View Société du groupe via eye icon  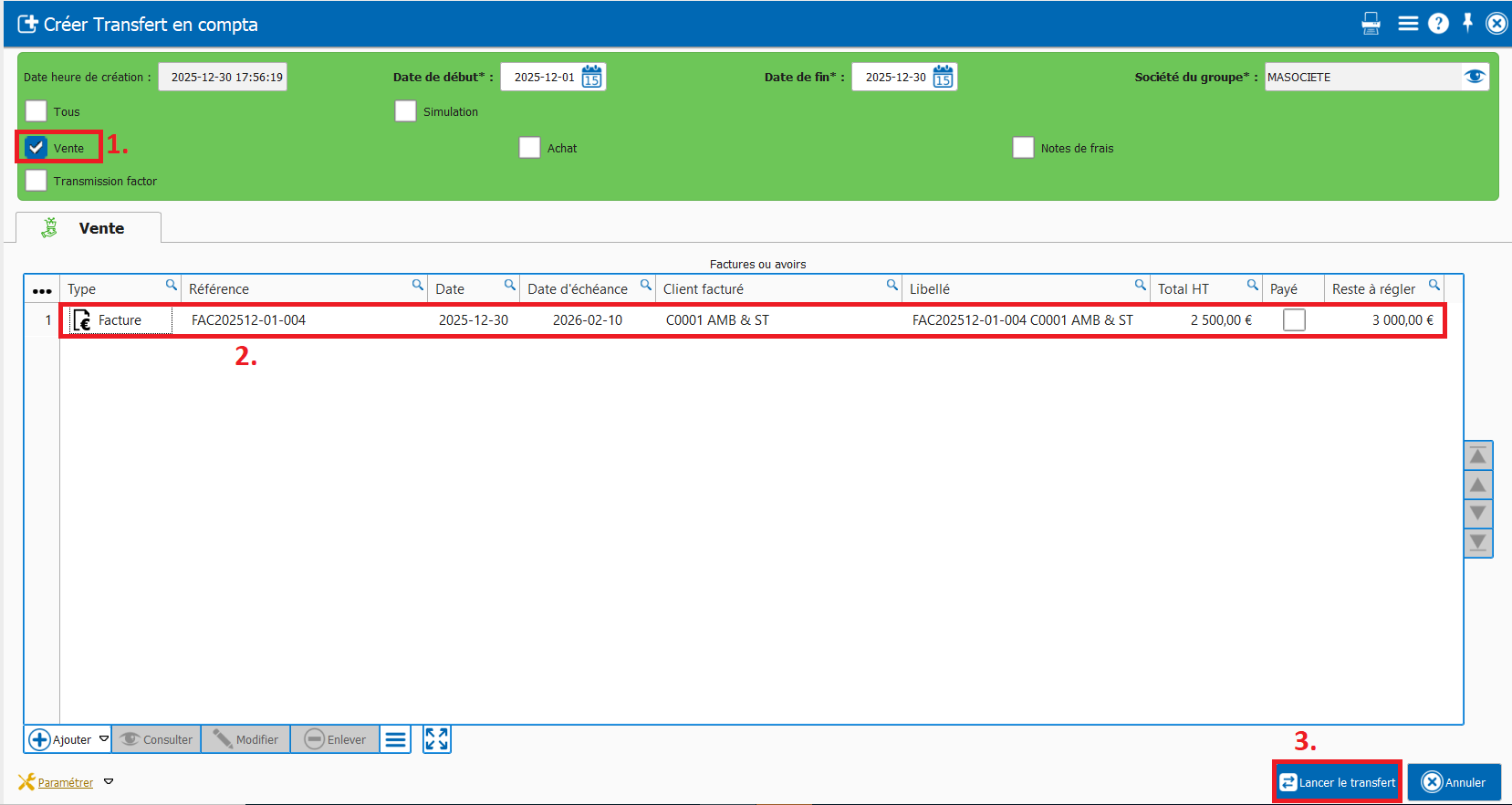click(1475, 77)
